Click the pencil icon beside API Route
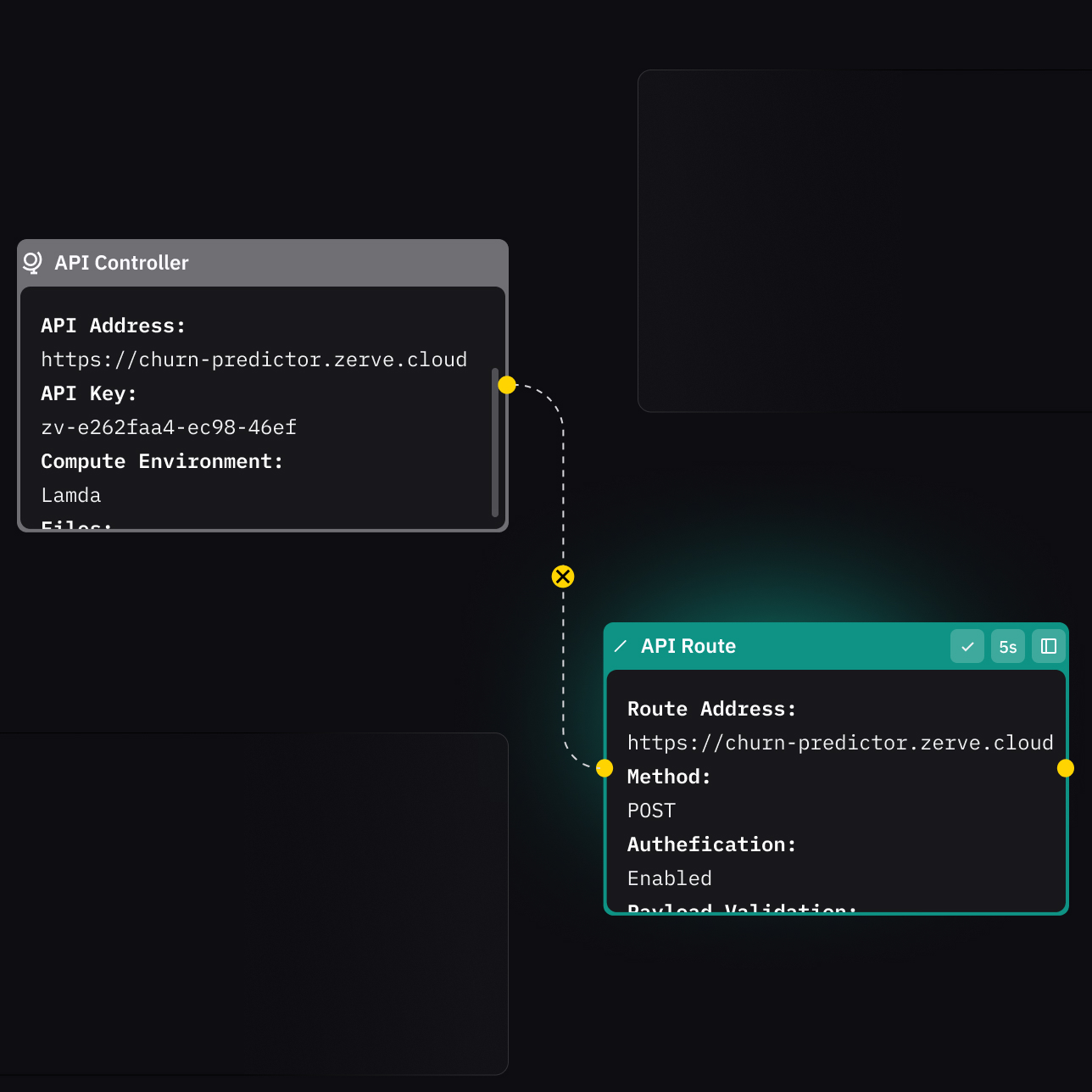This screenshot has height=1092, width=1092. click(621, 646)
